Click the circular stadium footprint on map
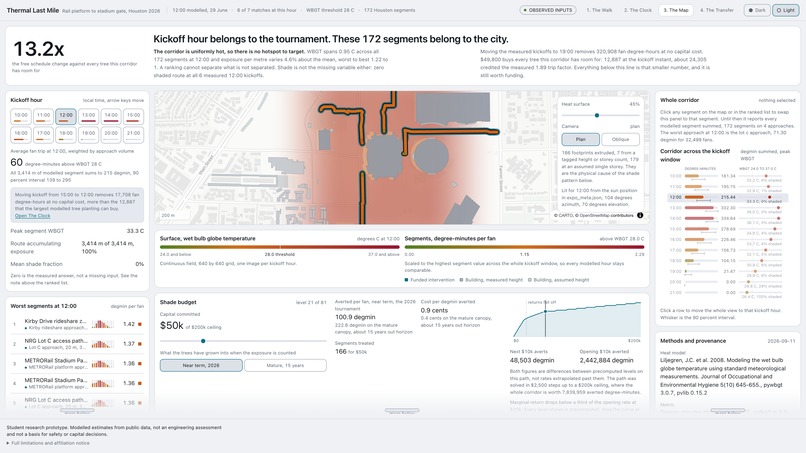The image size is (806, 453). (x=431, y=155)
